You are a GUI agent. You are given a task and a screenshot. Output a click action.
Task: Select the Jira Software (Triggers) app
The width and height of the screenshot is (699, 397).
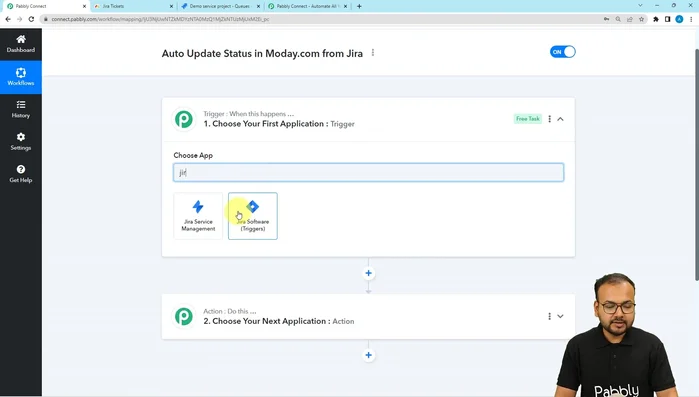pos(253,216)
